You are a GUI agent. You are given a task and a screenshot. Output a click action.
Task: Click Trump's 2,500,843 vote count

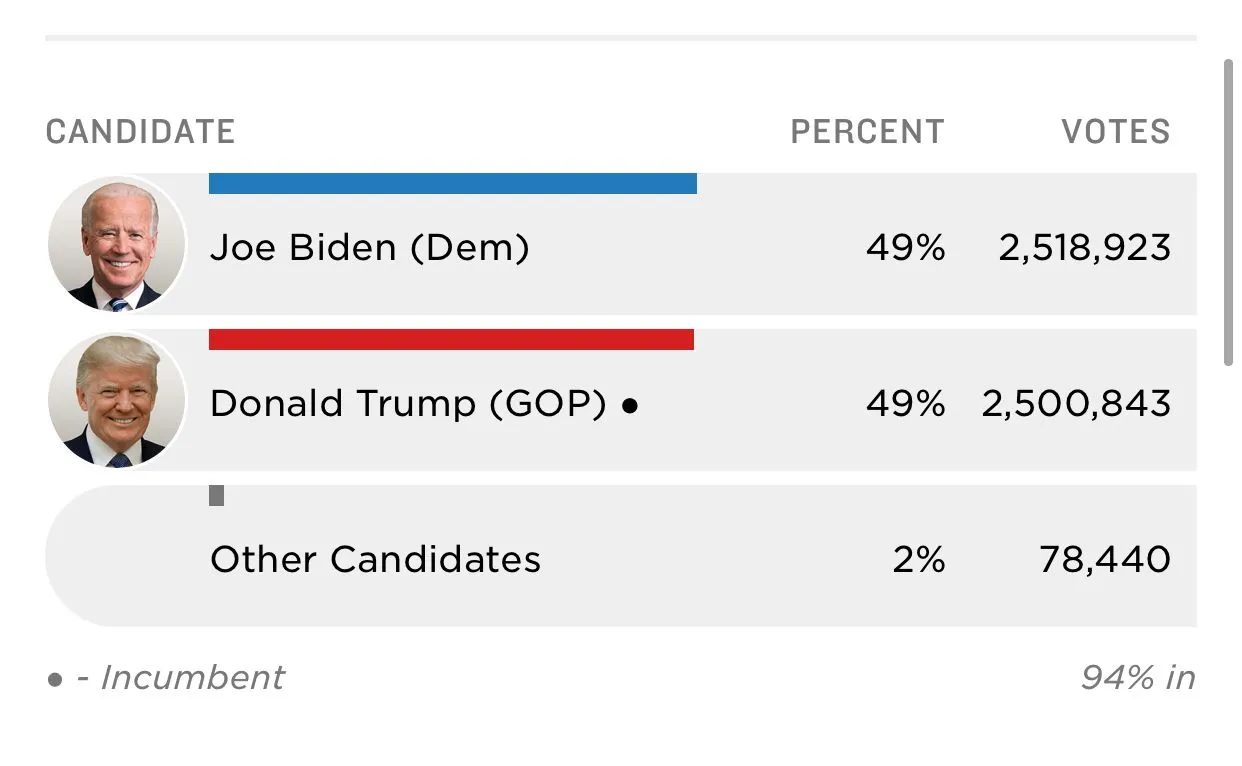pyautogui.click(x=1076, y=403)
